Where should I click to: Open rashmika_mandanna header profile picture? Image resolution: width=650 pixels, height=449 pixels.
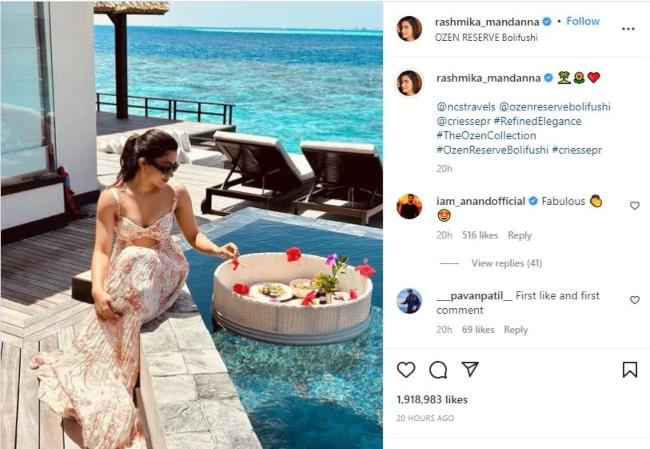(x=409, y=29)
